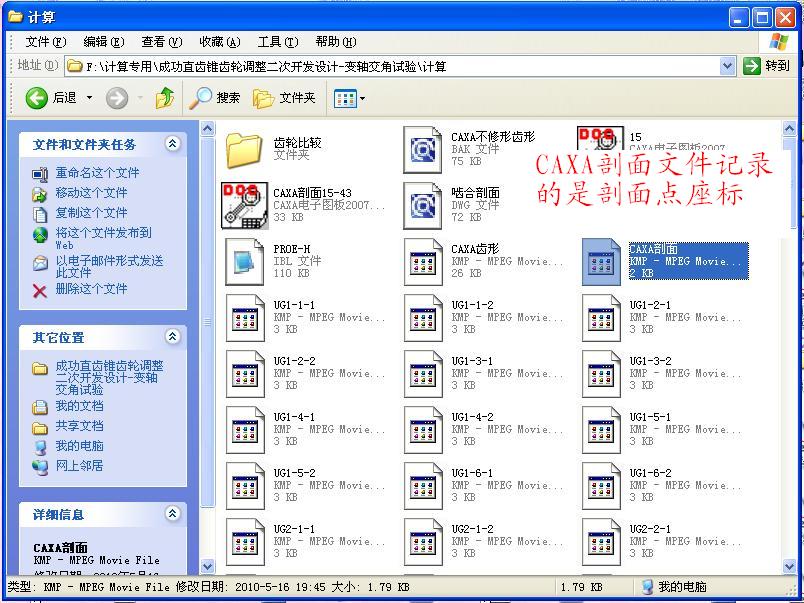Open the 帮助(H) menu
Image resolution: width=804 pixels, height=603 pixels.
335,42
